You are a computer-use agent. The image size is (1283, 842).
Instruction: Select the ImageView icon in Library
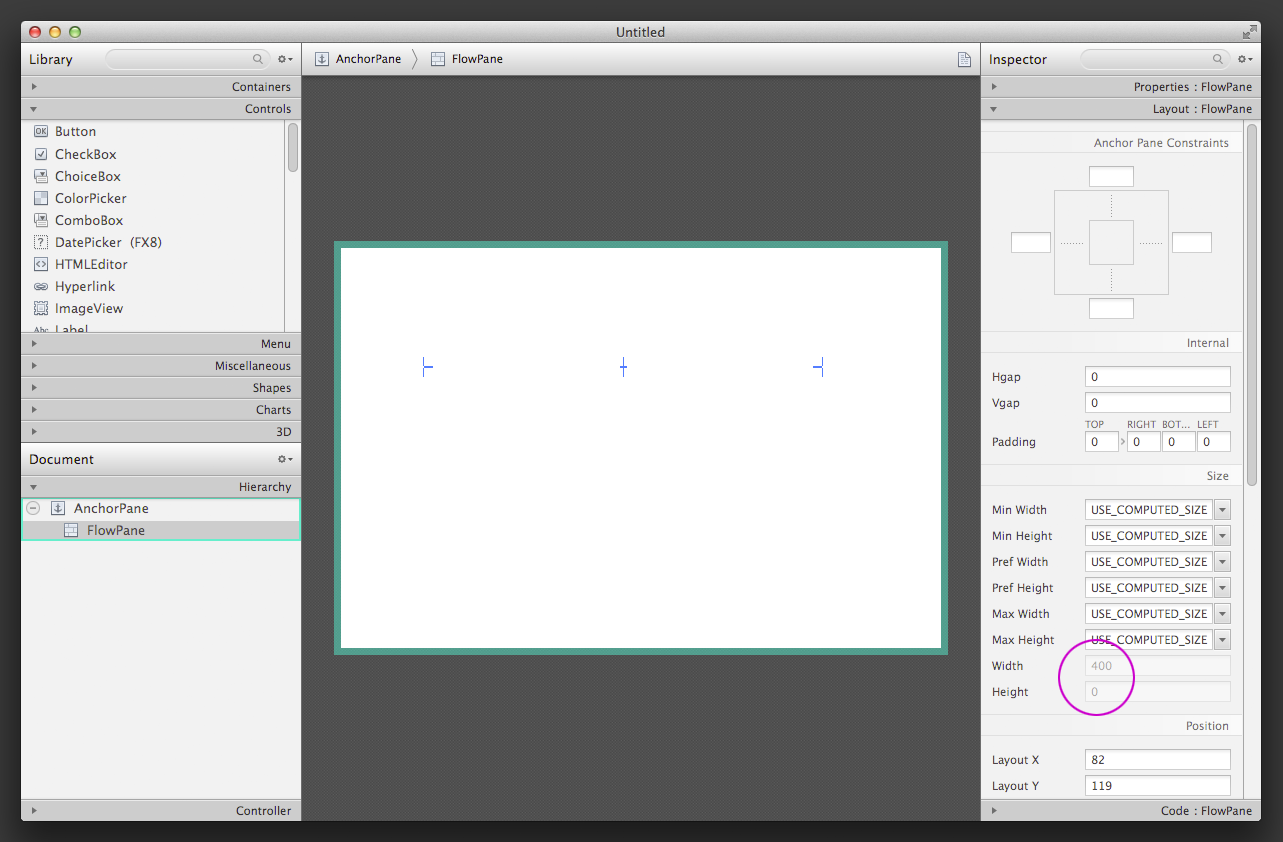[41, 308]
